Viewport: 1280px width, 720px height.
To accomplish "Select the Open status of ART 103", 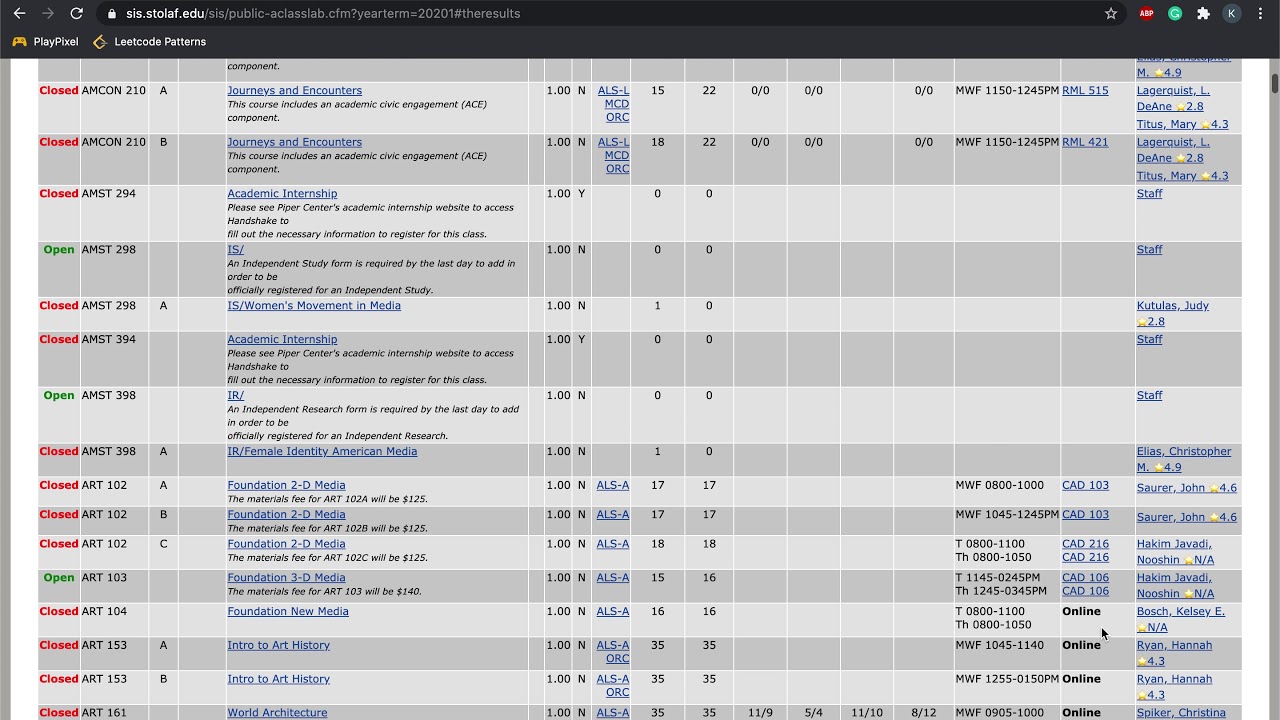I will pyautogui.click(x=59, y=578).
